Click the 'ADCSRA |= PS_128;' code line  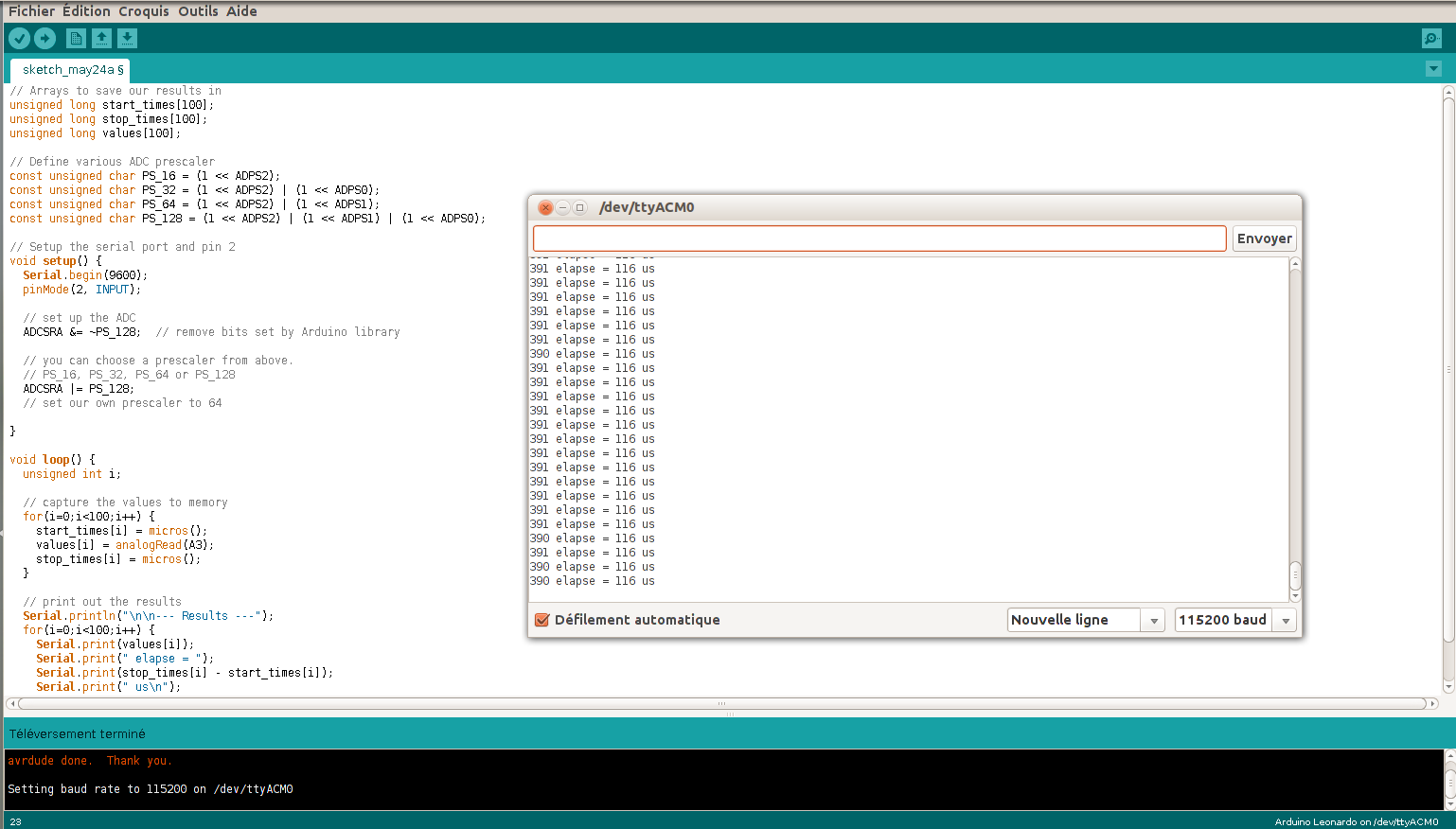[79, 389]
